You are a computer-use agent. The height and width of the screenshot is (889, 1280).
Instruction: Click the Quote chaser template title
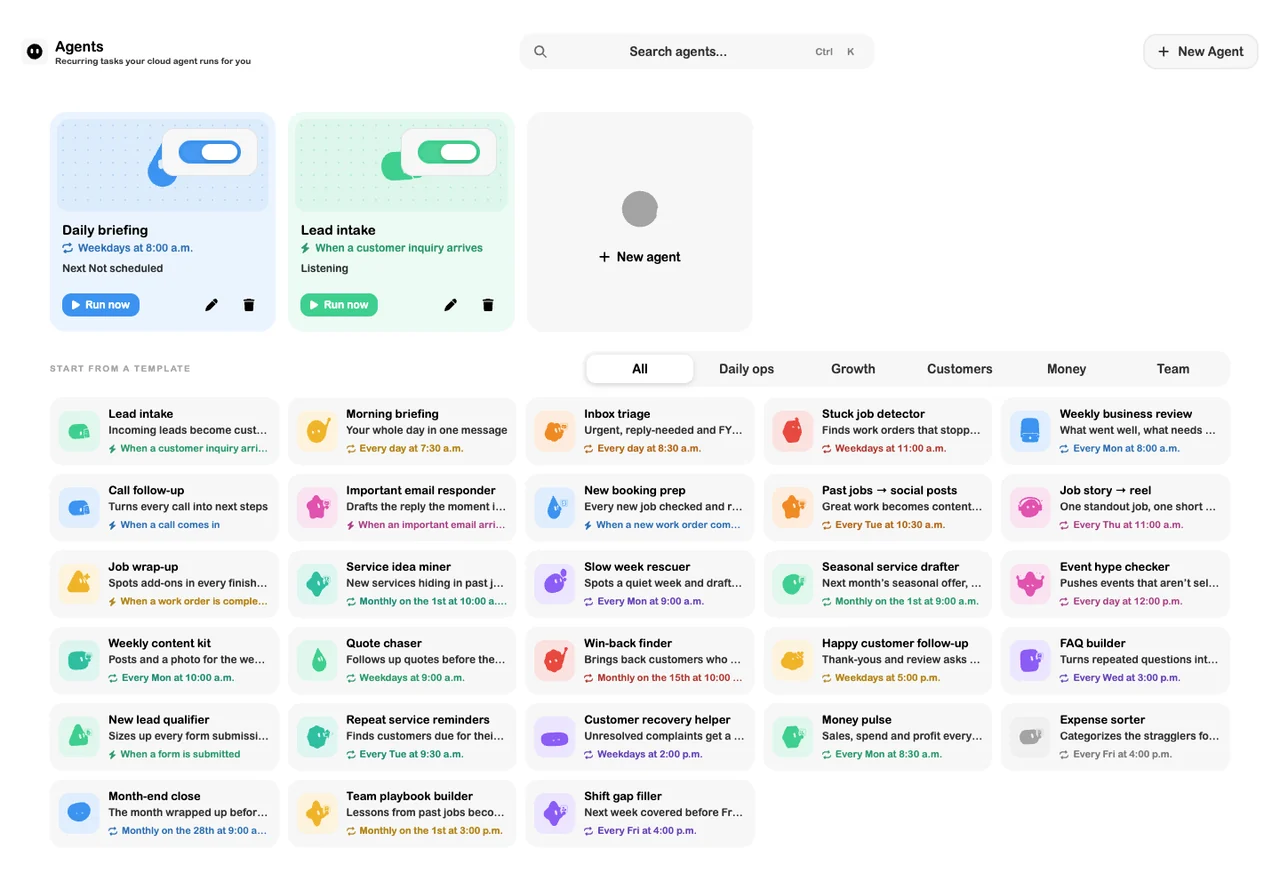[x=384, y=644]
